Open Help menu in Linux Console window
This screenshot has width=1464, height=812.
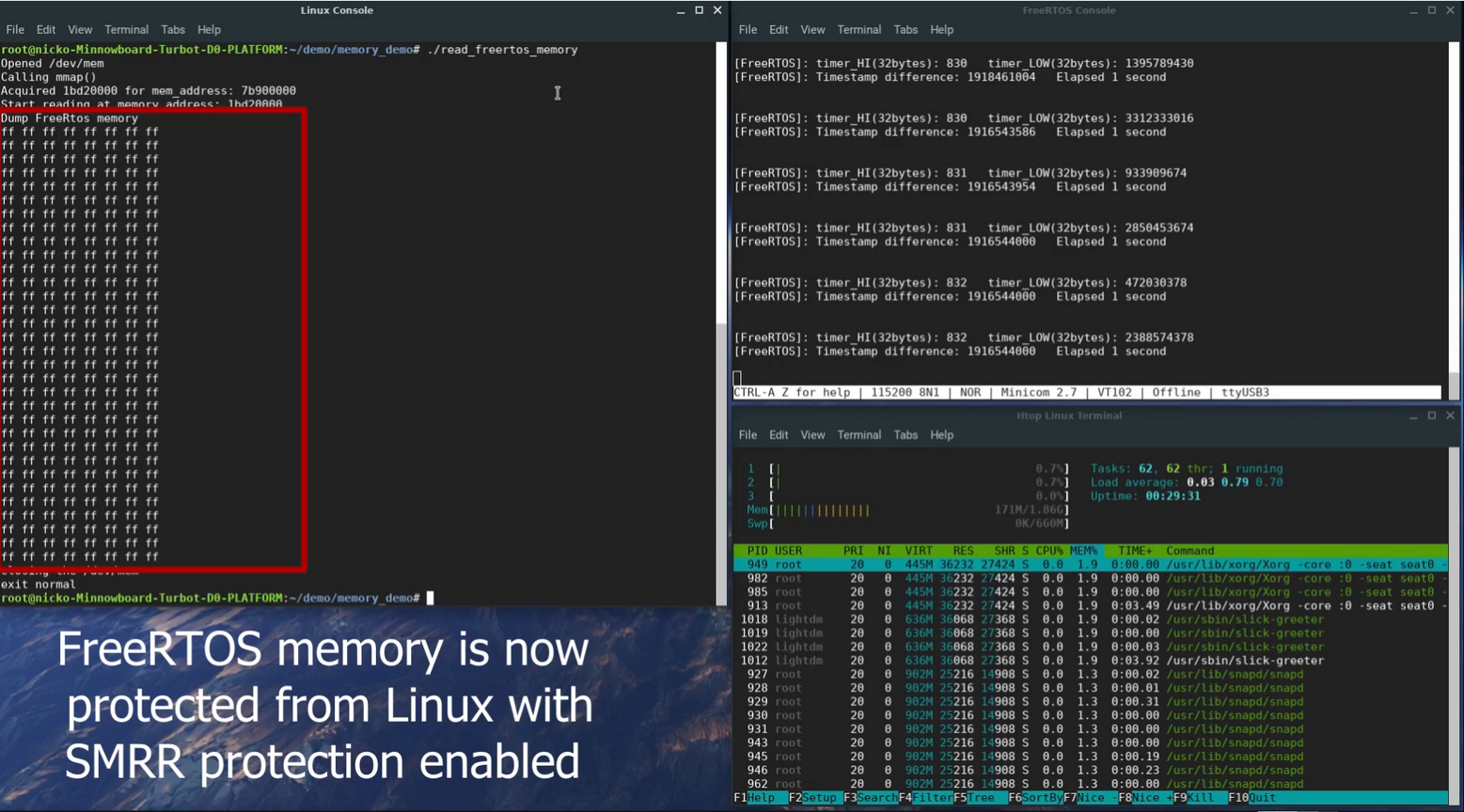click(209, 30)
